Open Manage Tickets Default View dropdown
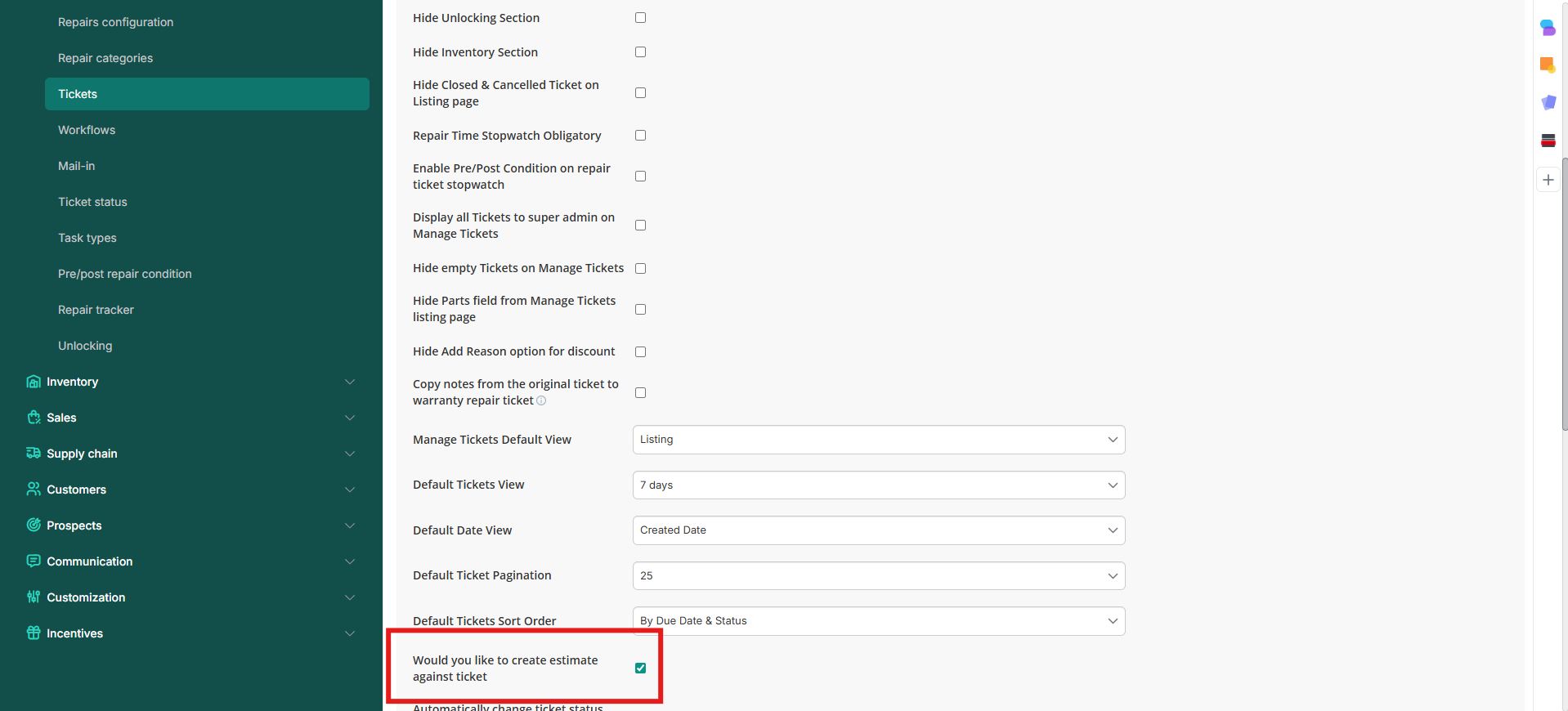The image size is (1568, 711). tap(878, 440)
